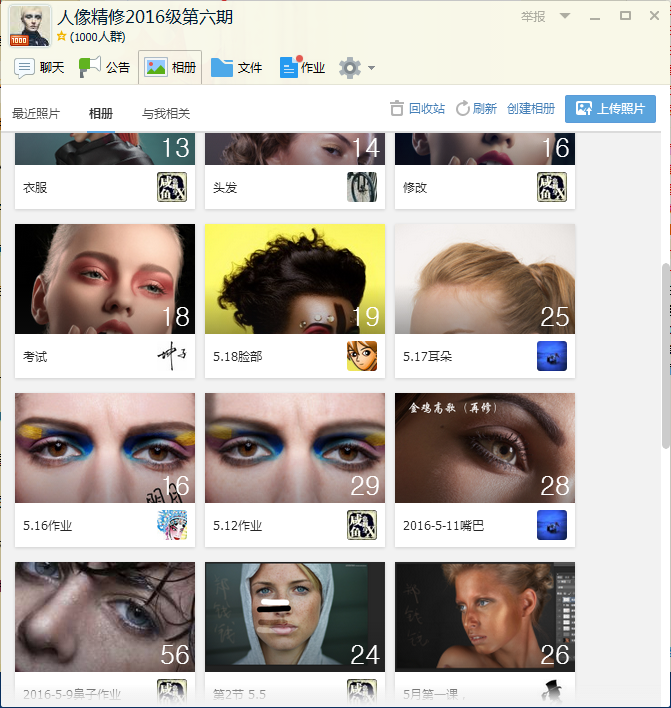The image size is (671, 708).
Task: Open the 5.18脸部 album cover
Action: pyautogui.click(x=295, y=279)
